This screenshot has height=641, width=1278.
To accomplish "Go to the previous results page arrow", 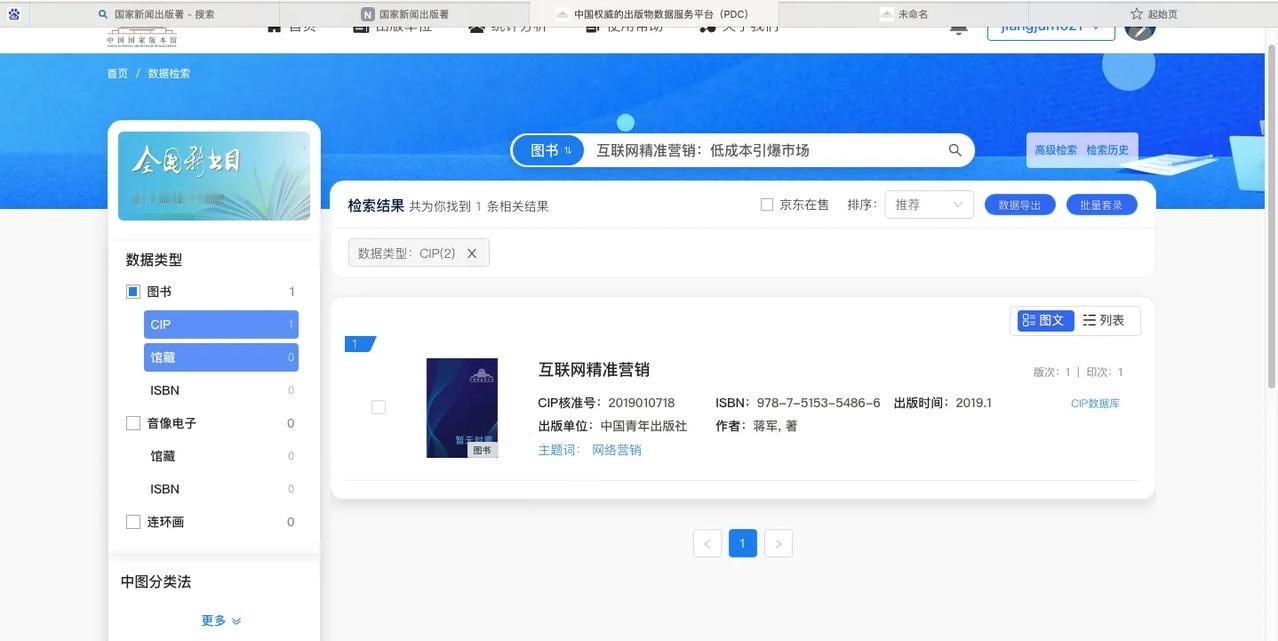I will point(707,544).
